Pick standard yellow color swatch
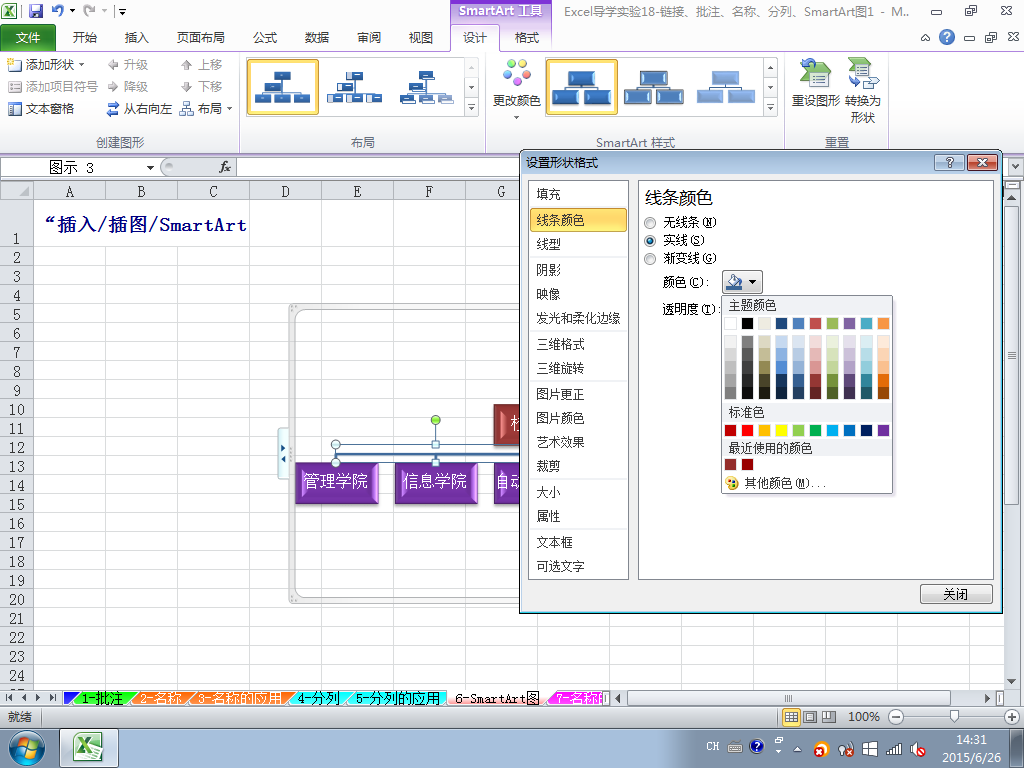This screenshot has height=768, width=1024. point(781,430)
